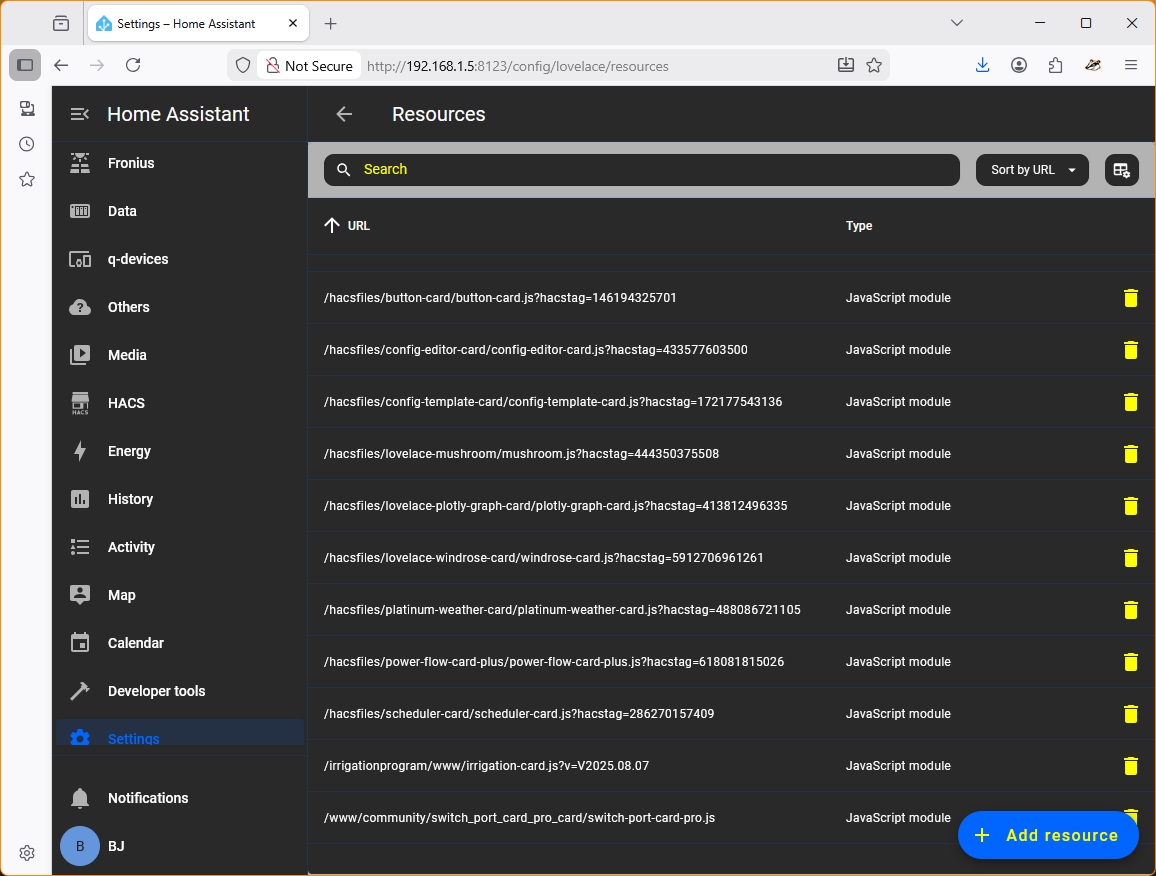Open the browser application menu
This screenshot has width=1156, height=876.
point(1131,66)
